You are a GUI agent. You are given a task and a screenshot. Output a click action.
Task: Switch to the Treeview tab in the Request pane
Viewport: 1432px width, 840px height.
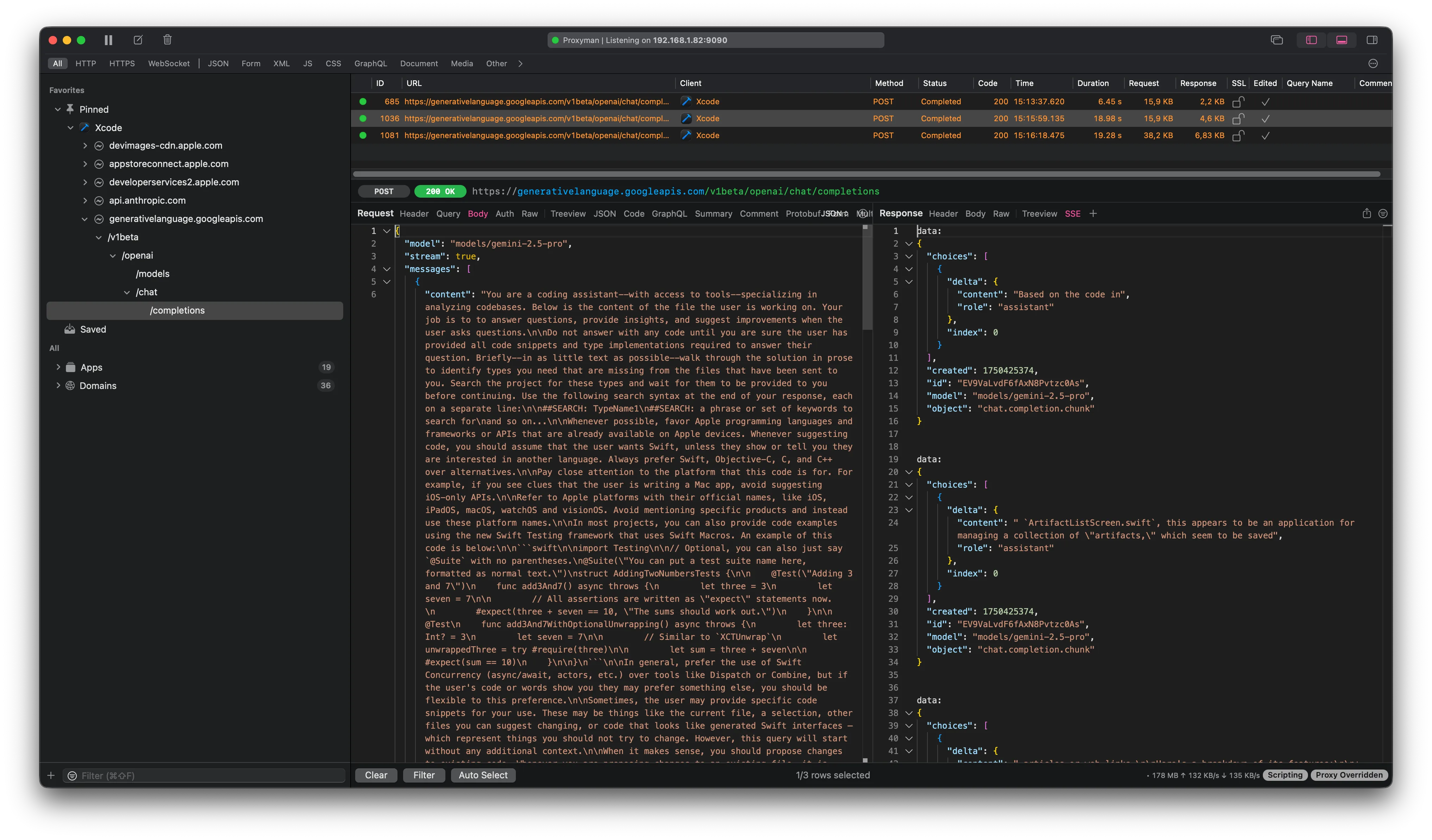(568, 214)
